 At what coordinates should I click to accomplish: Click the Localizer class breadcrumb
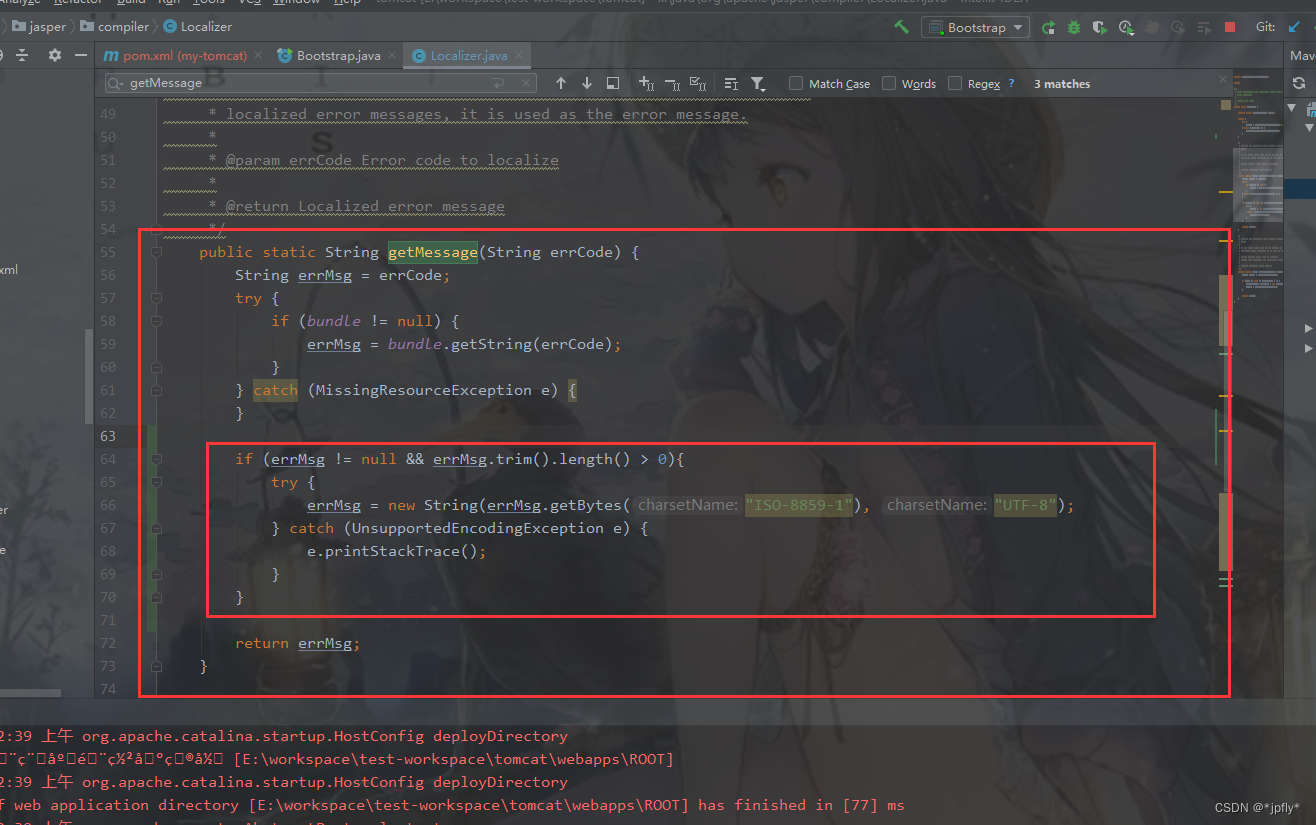point(197,27)
